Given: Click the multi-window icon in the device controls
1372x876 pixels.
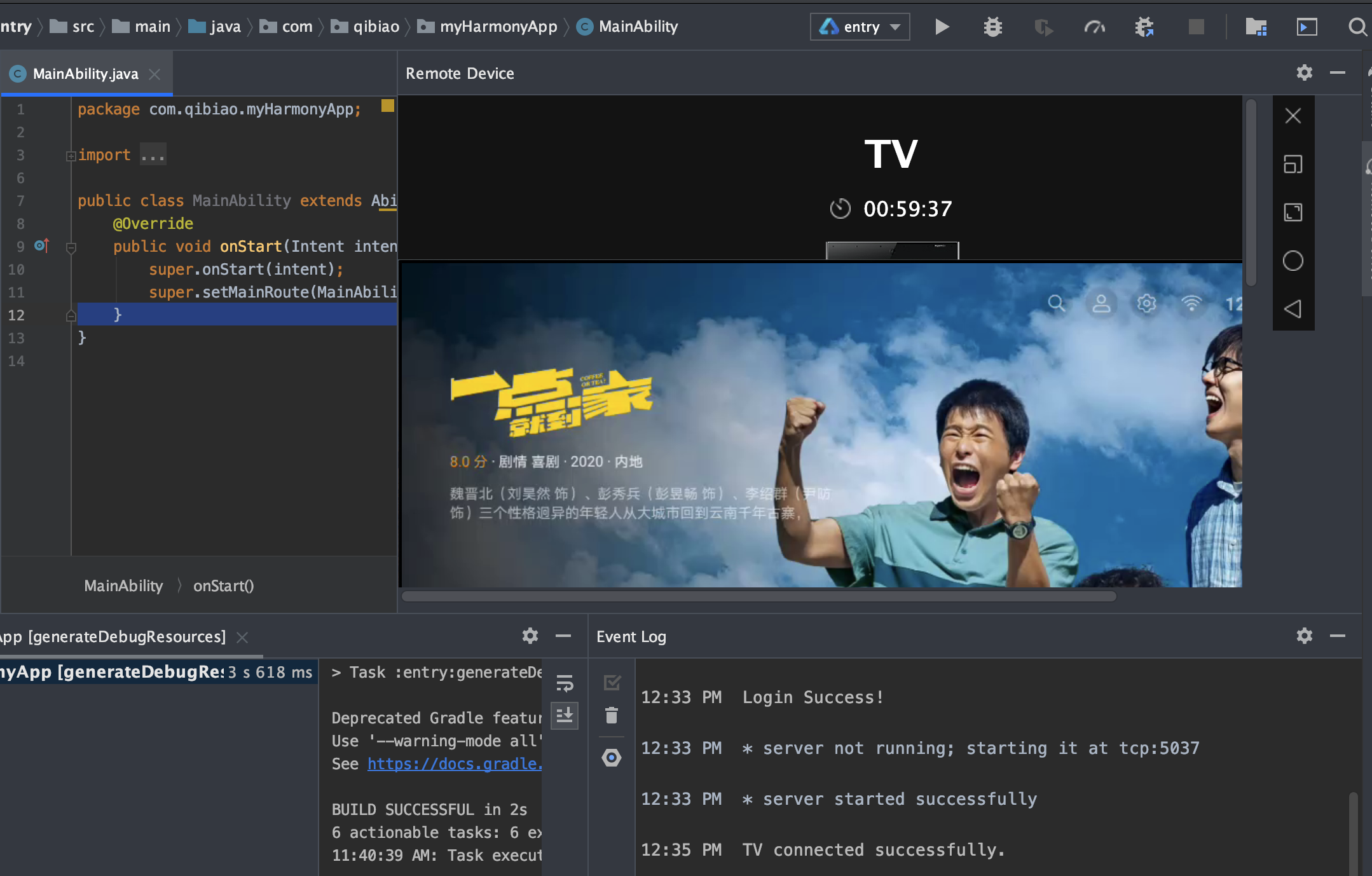Looking at the screenshot, I should coord(1293,164).
